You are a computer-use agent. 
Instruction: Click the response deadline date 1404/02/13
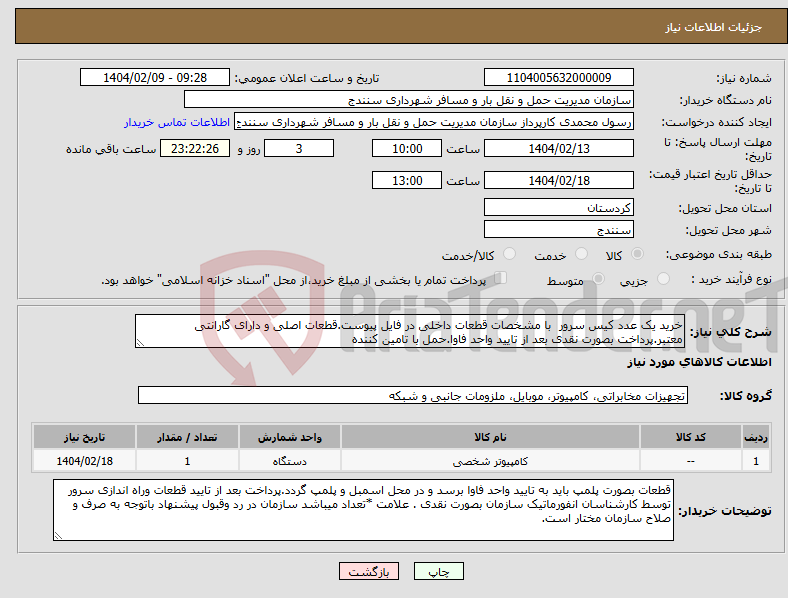(x=558, y=148)
